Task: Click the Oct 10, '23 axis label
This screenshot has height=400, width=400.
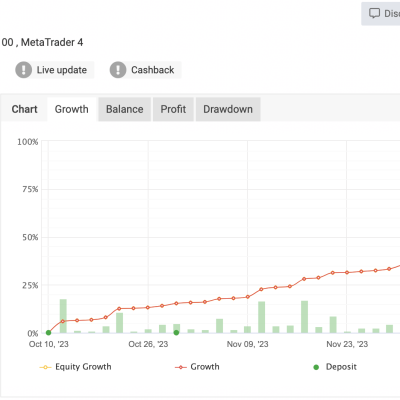Action: (49, 344)
